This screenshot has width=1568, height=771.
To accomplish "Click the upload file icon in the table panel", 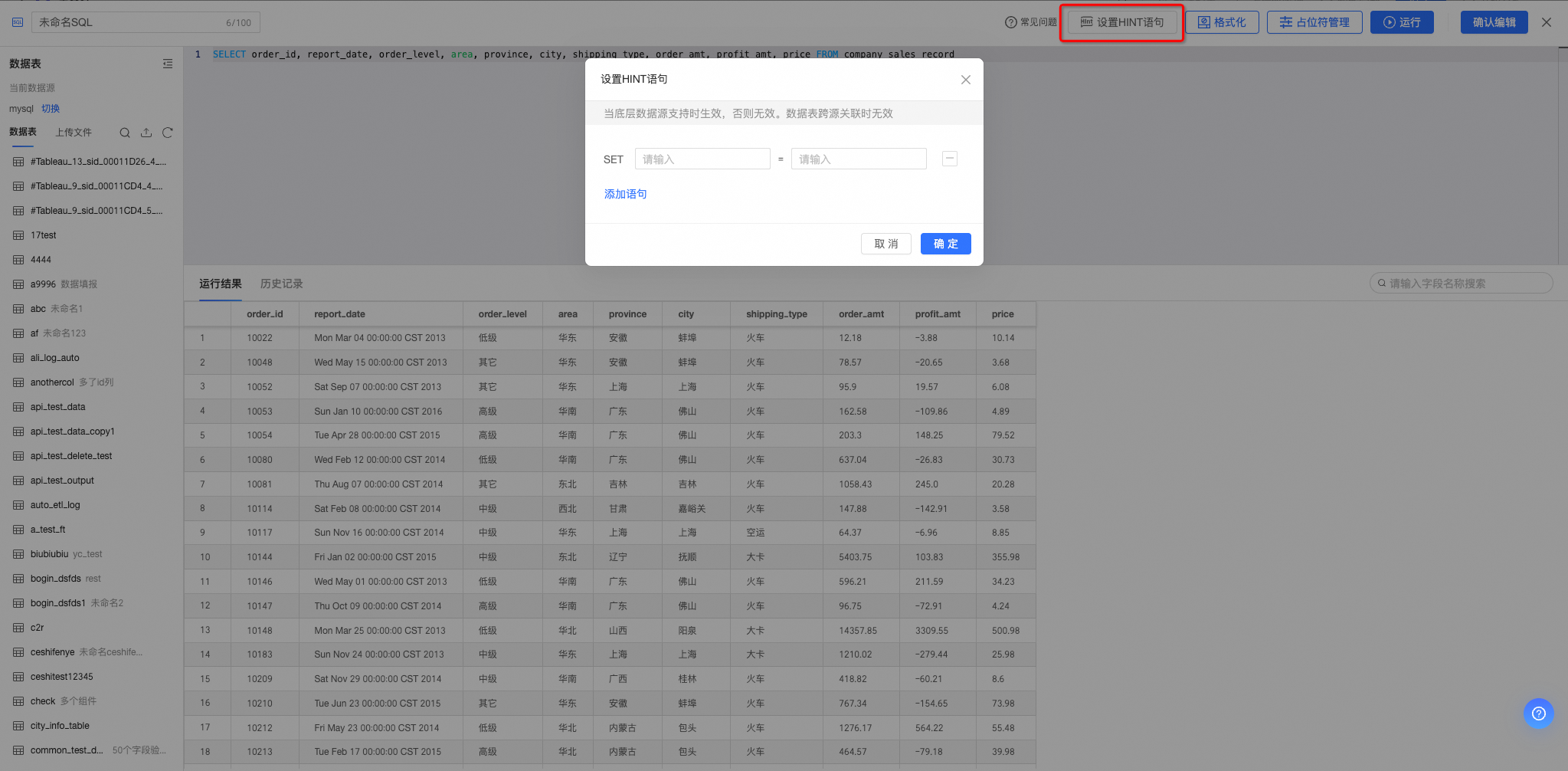I will click(x=146, y=133).
